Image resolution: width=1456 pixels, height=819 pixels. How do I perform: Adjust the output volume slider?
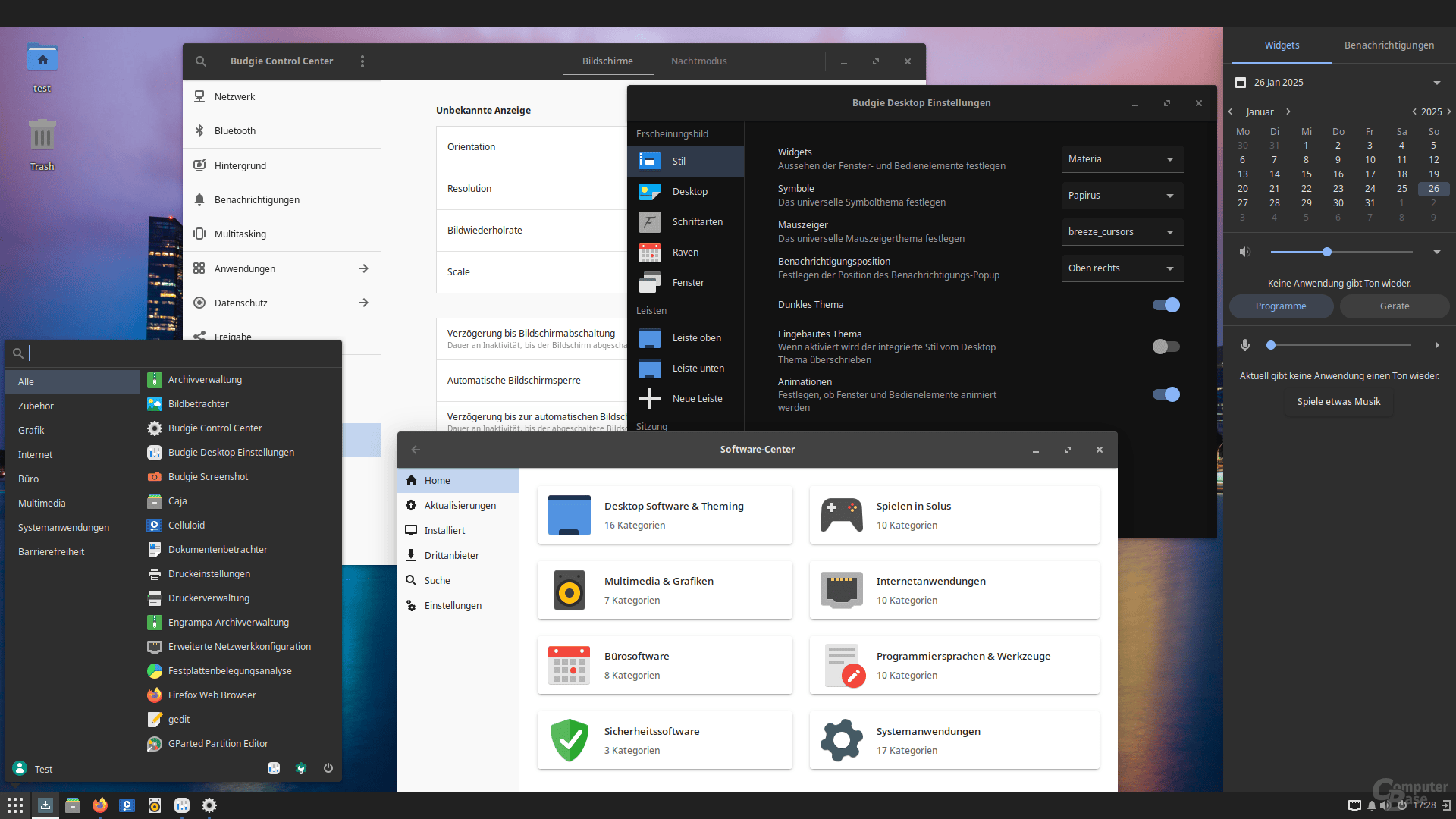(1341, 252)
